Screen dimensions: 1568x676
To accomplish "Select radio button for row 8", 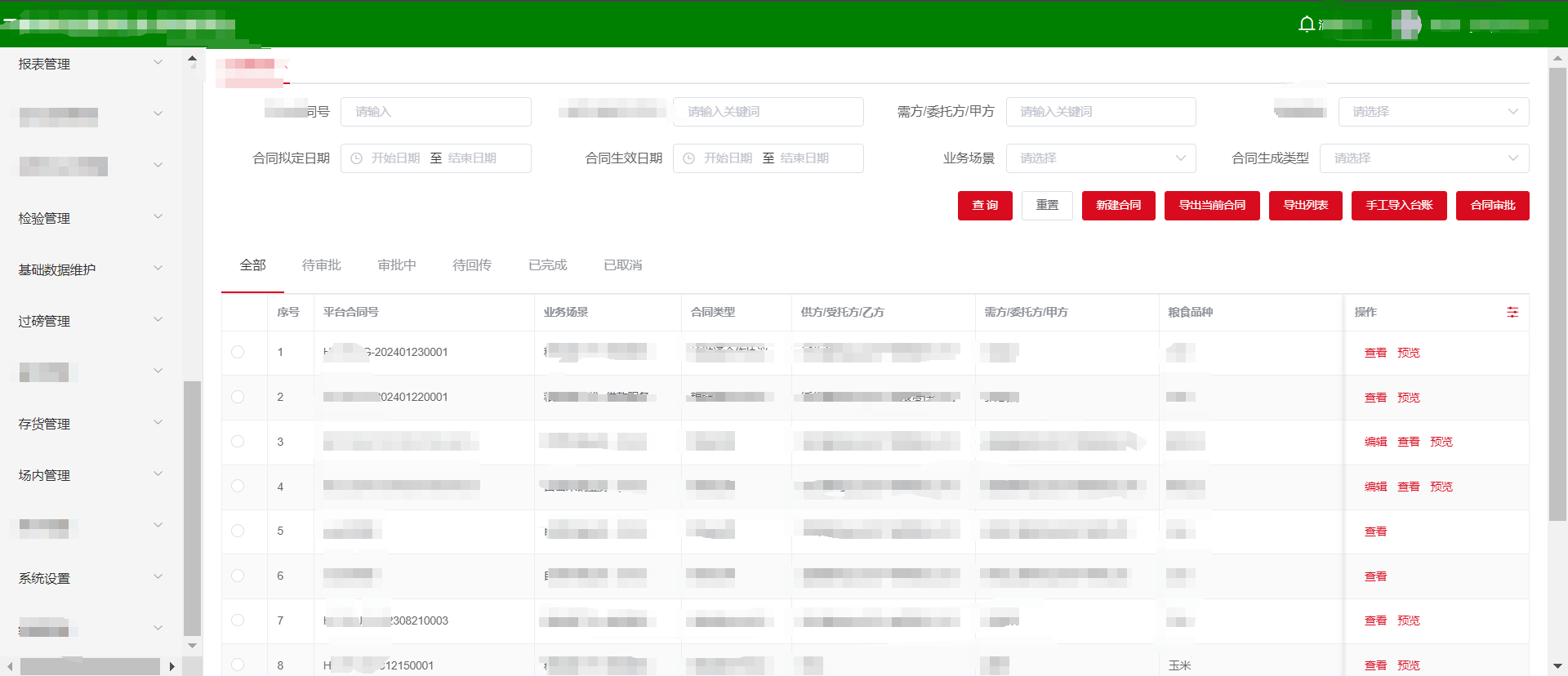I will pyautogui.click(x=238, y=665).
